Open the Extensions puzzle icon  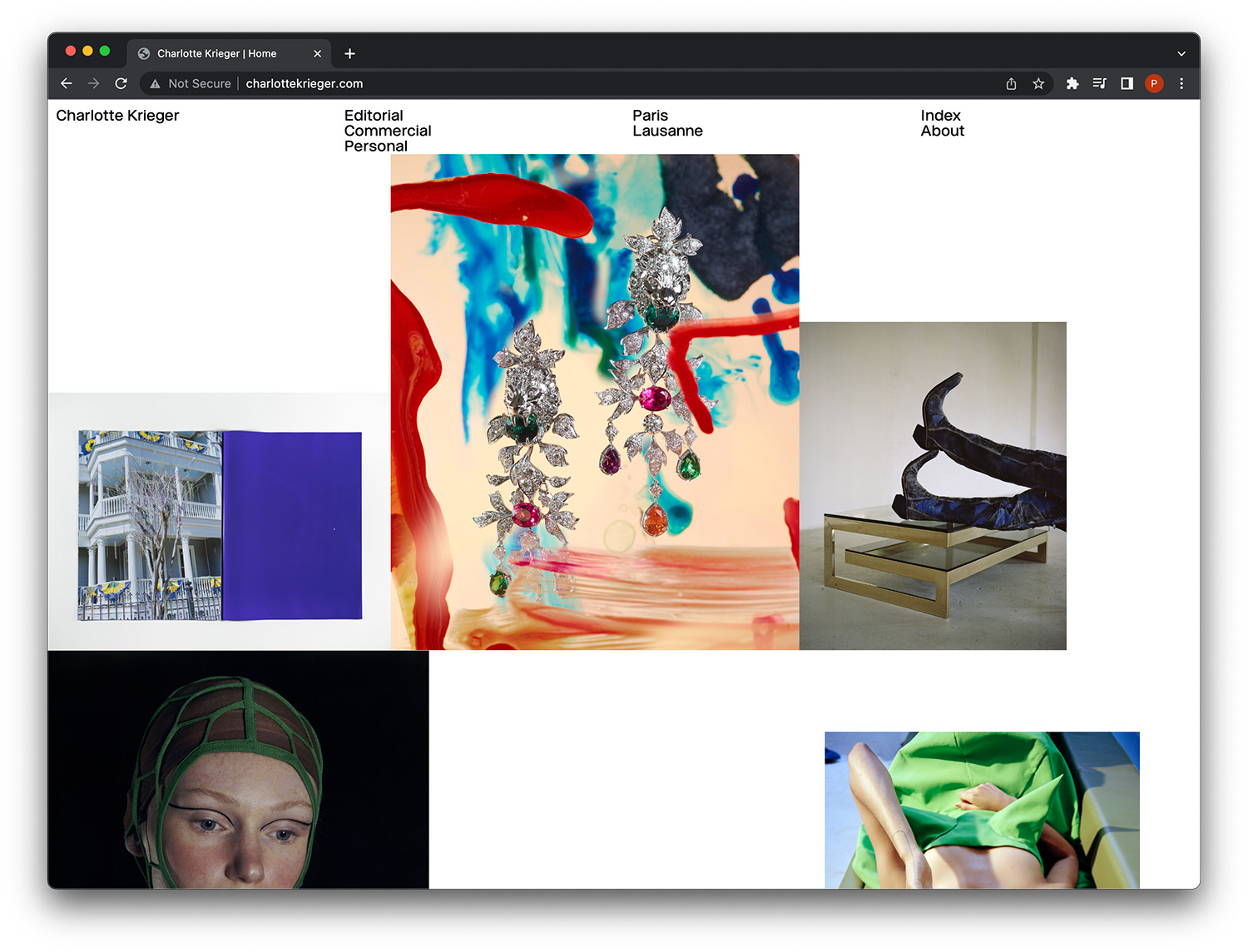coord(1072,83)
